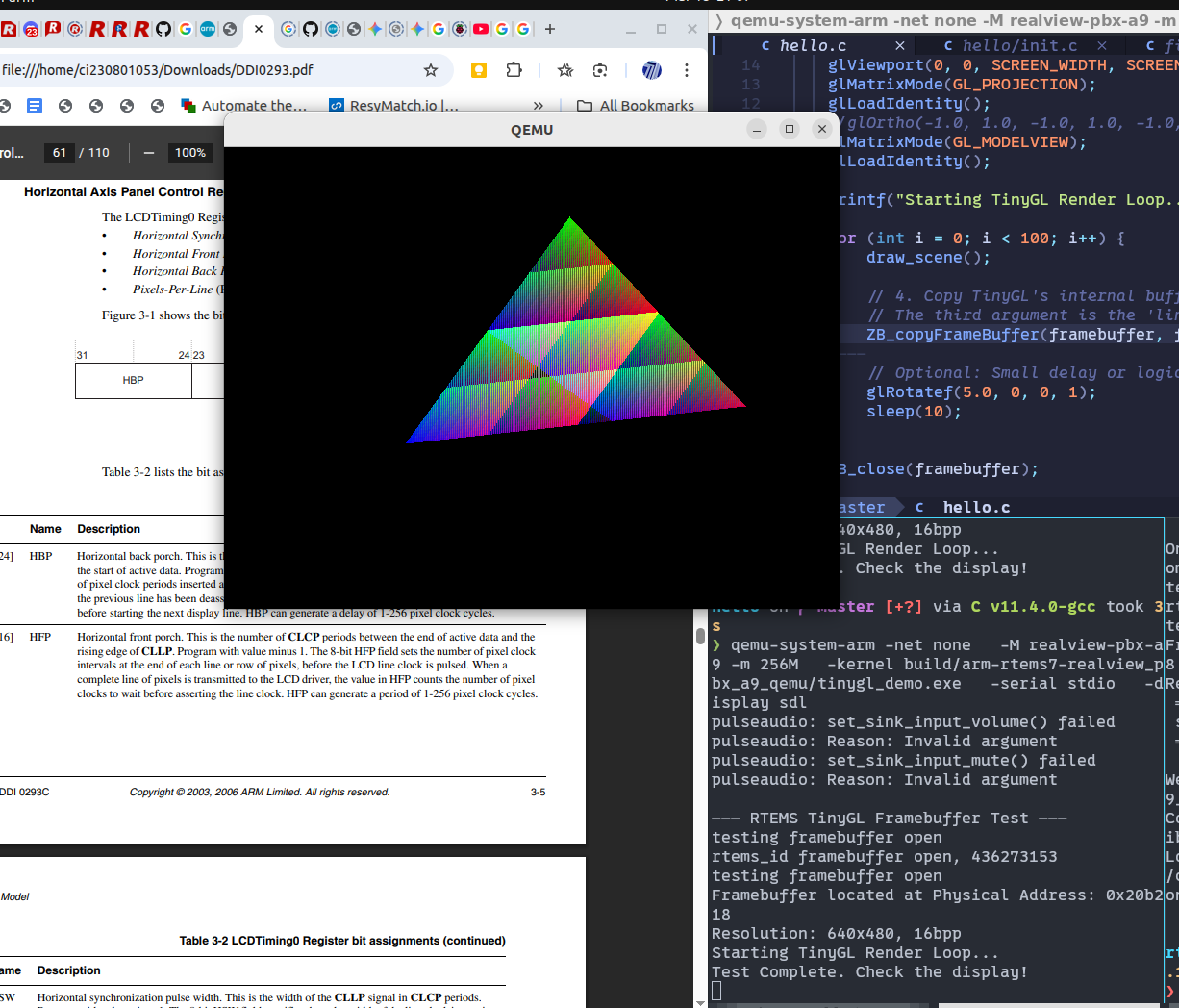Click the yellow Google Keep extension icon

[478, 70]
